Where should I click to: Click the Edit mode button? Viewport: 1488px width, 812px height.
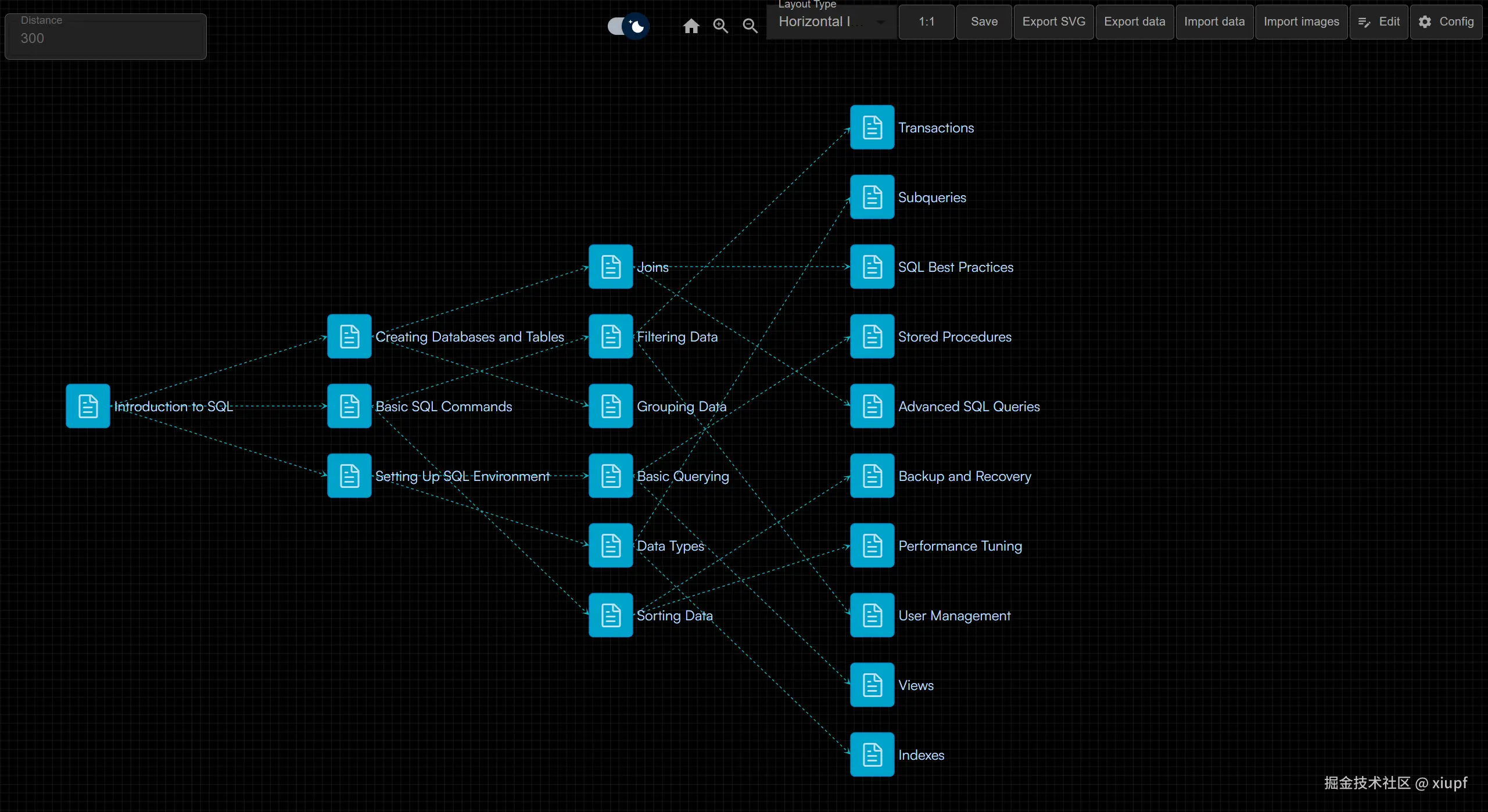(1379, 22)
